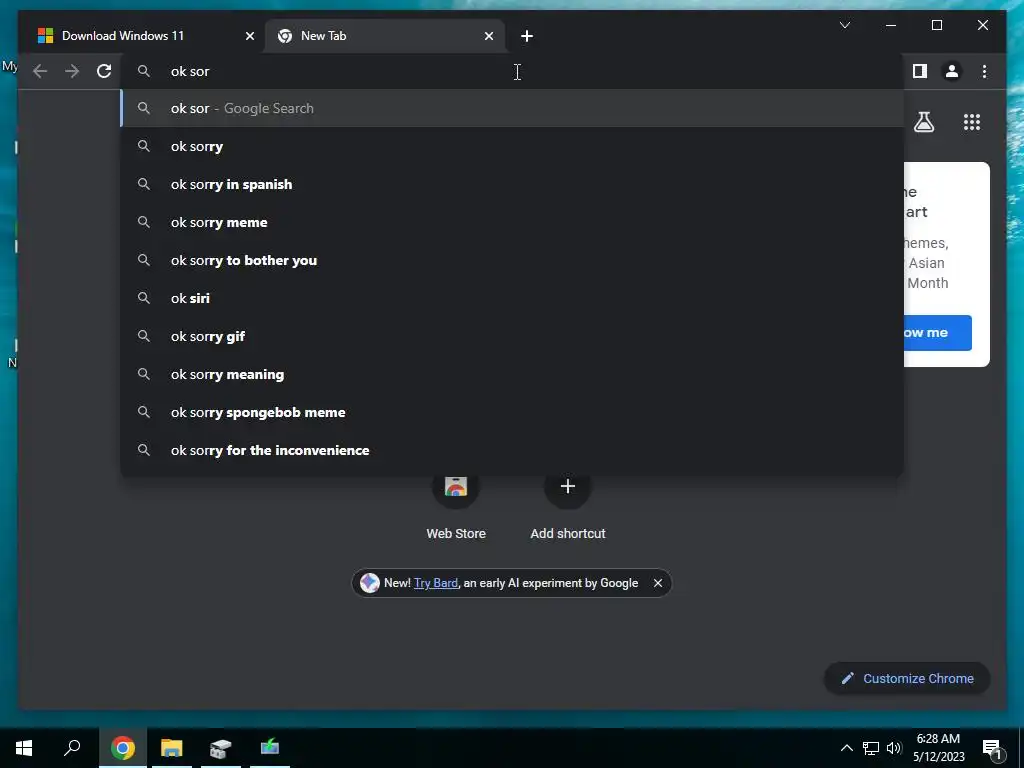Pick the "ok siri" suggestion
Viewport: 1024px width, 768px height.
tap(512, 298)
